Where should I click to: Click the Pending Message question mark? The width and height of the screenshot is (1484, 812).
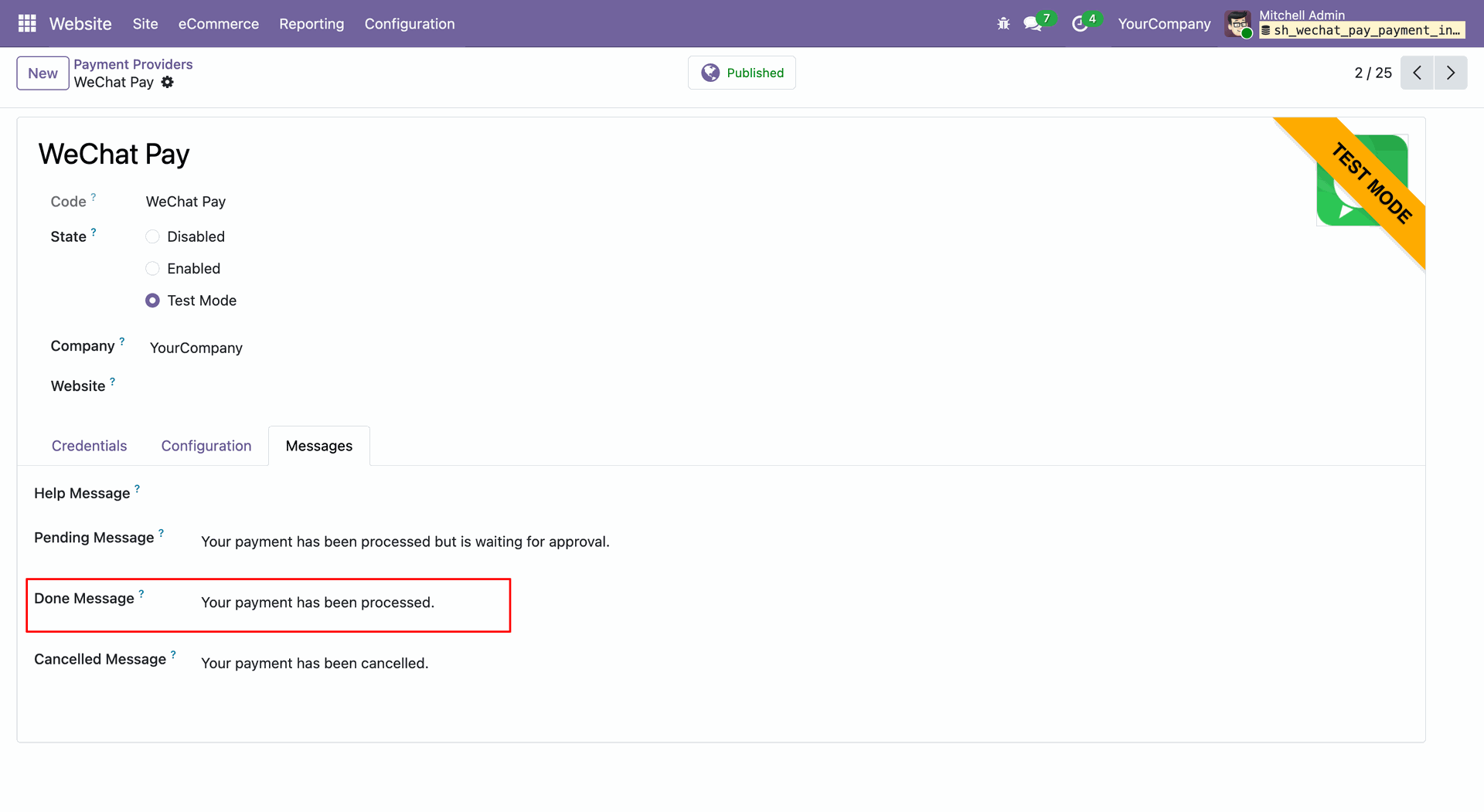coord(162,533)
